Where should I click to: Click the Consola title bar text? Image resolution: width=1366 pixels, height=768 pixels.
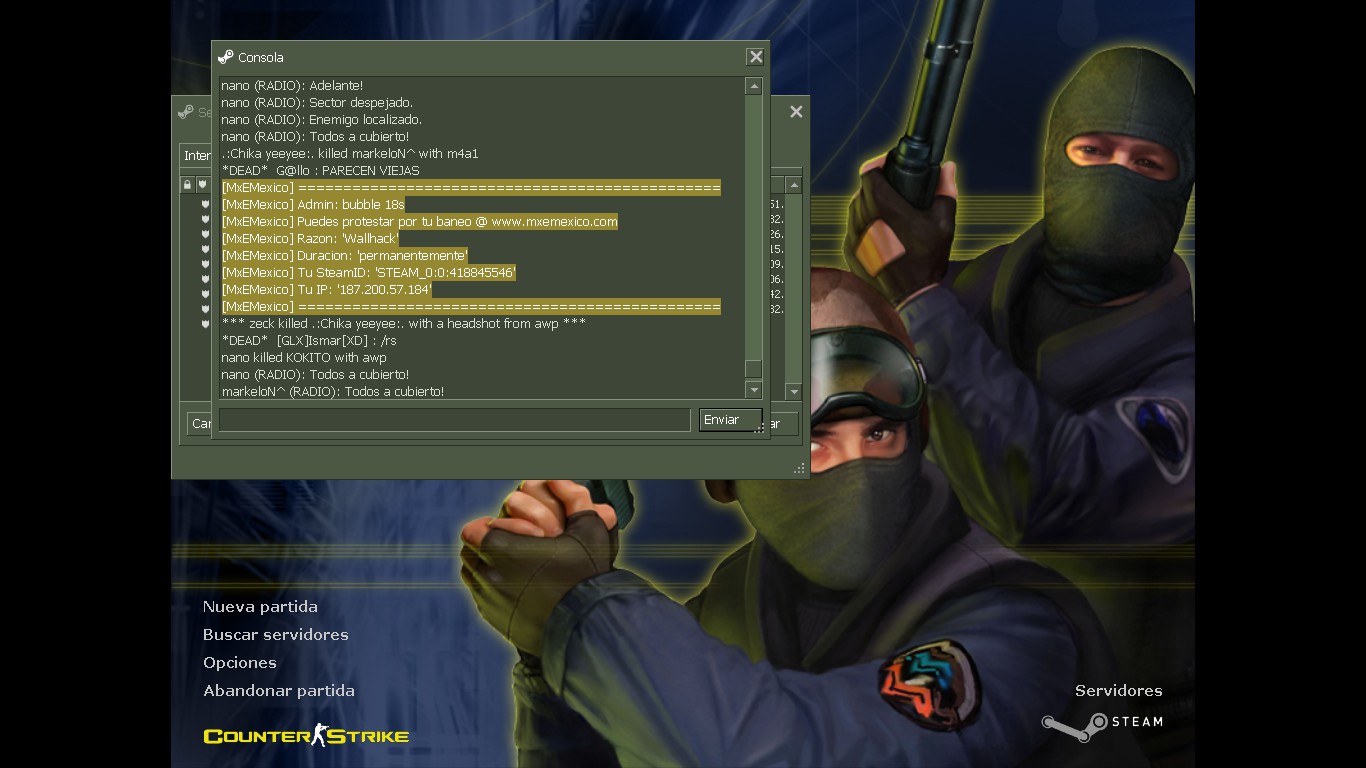pyautogui.click(x=261, y=58)
